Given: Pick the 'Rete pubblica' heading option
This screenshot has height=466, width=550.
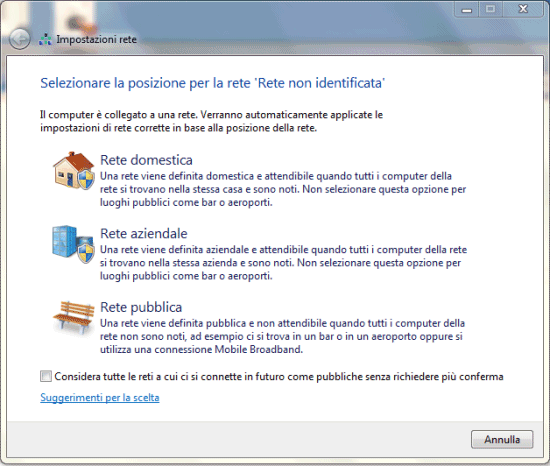Looking at the screenshot, I should pyautogui.click(x=141, y=307).
